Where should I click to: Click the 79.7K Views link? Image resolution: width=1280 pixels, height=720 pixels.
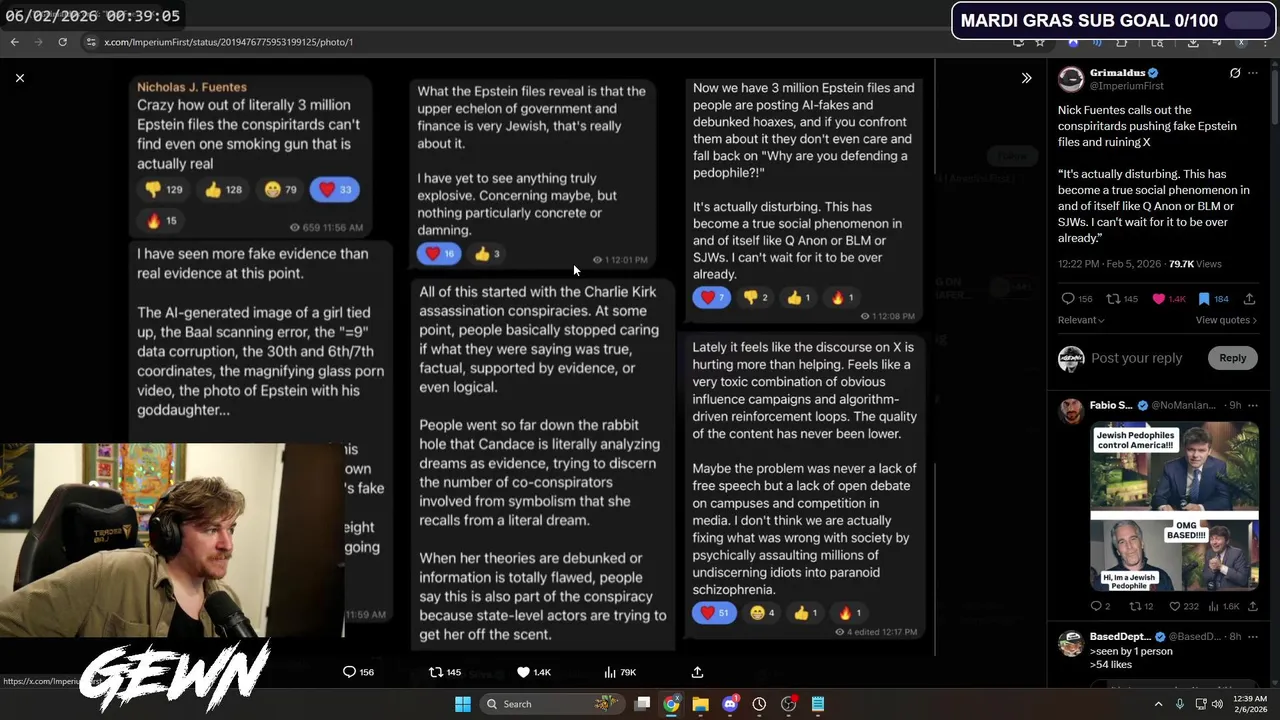(1195, 264)
